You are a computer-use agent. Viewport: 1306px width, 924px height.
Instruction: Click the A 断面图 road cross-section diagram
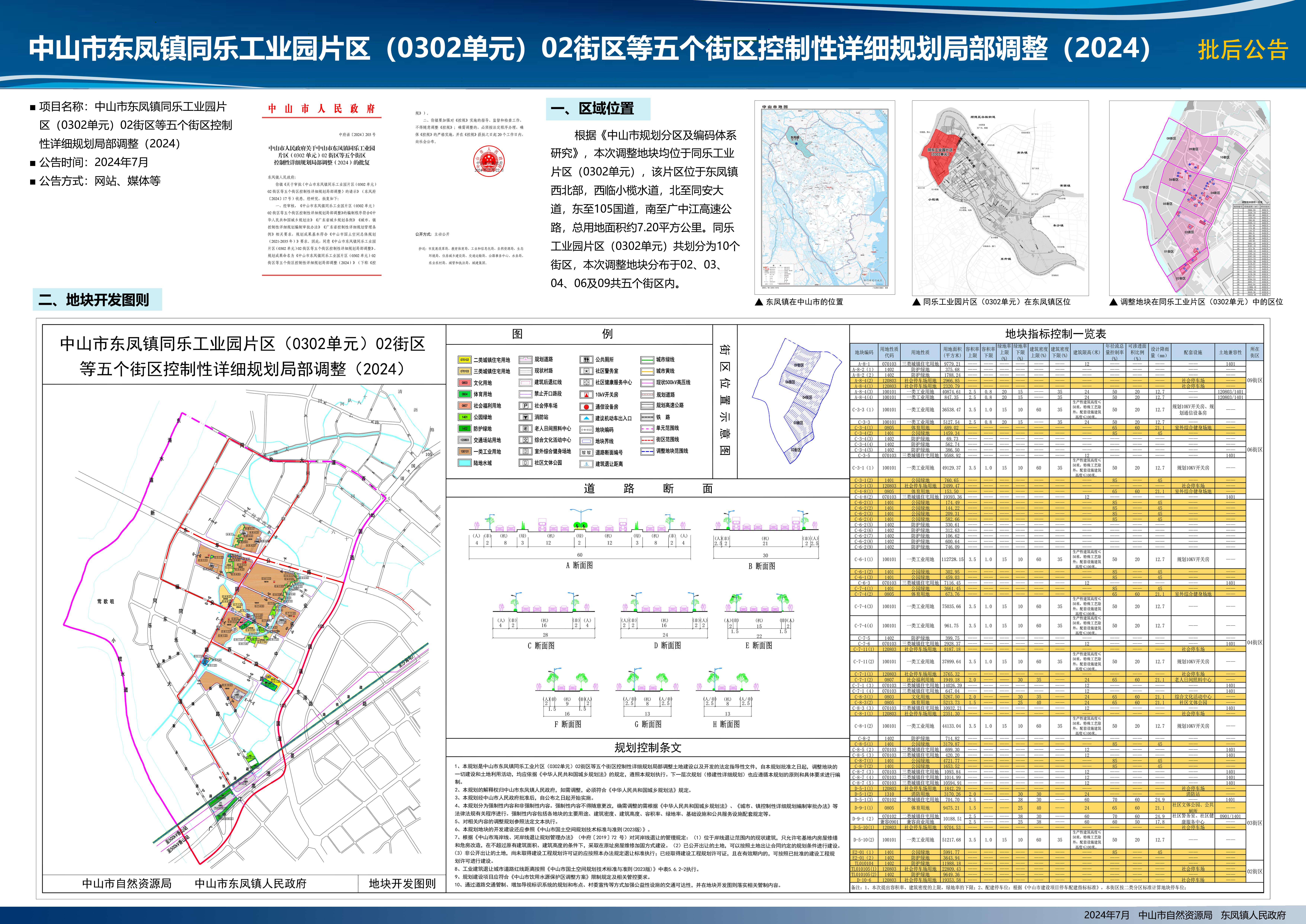[x=580, y=539]
